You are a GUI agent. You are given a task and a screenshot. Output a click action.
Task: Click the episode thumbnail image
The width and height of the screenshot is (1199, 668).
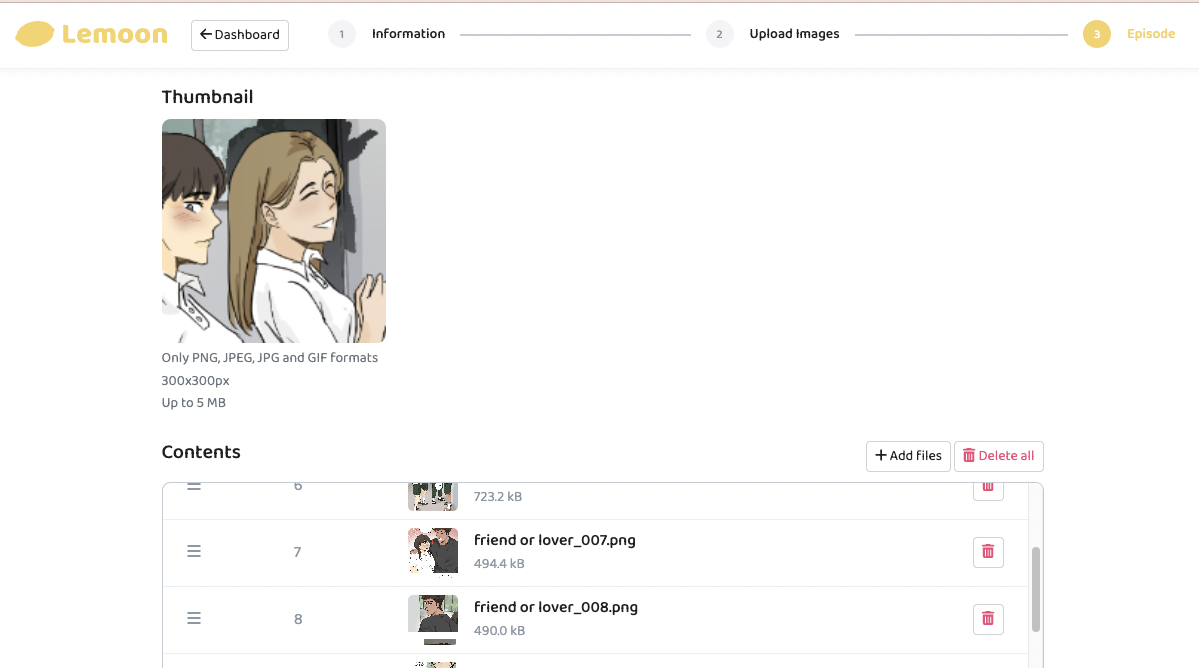click(x=273, y=231)
